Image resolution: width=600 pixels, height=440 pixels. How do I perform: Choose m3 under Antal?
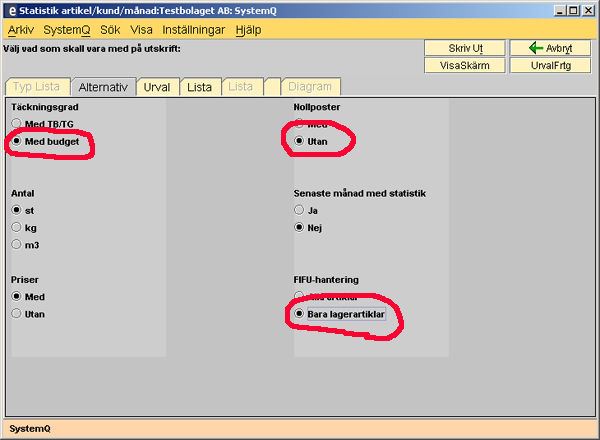click(x=17, y=244)
